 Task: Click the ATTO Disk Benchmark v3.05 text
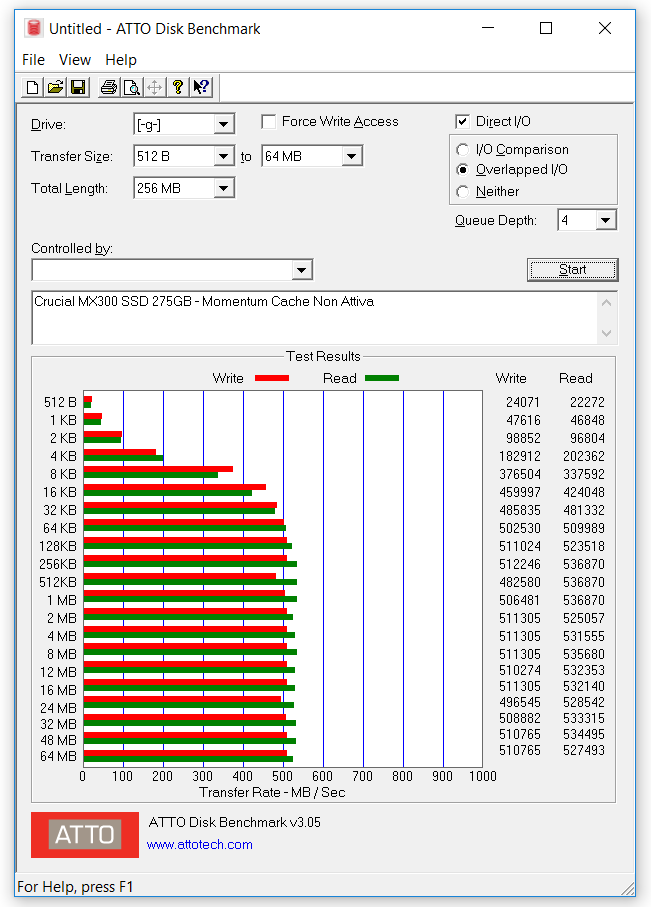pyautogui.click(x=234, y=822)
